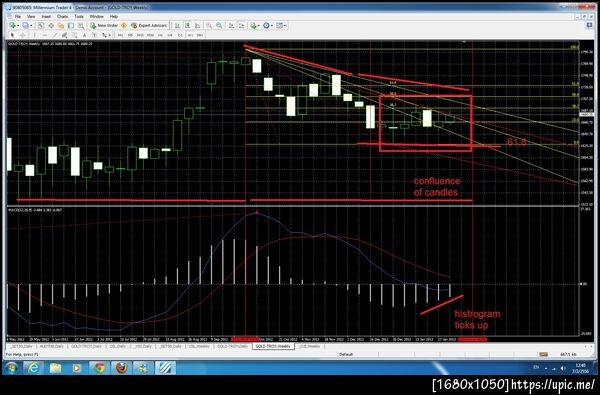Switch to W1 timeframe
This screenshot has height=395, width=600.
pos(190,35)
